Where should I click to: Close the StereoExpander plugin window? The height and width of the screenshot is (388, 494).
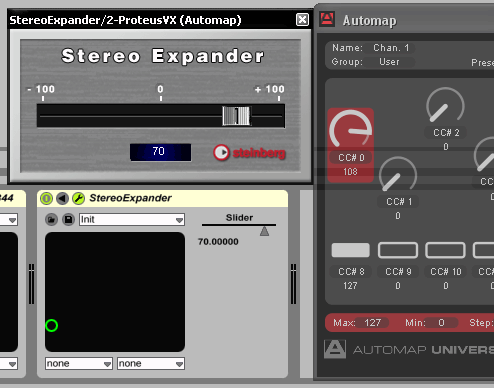[302, 20]
